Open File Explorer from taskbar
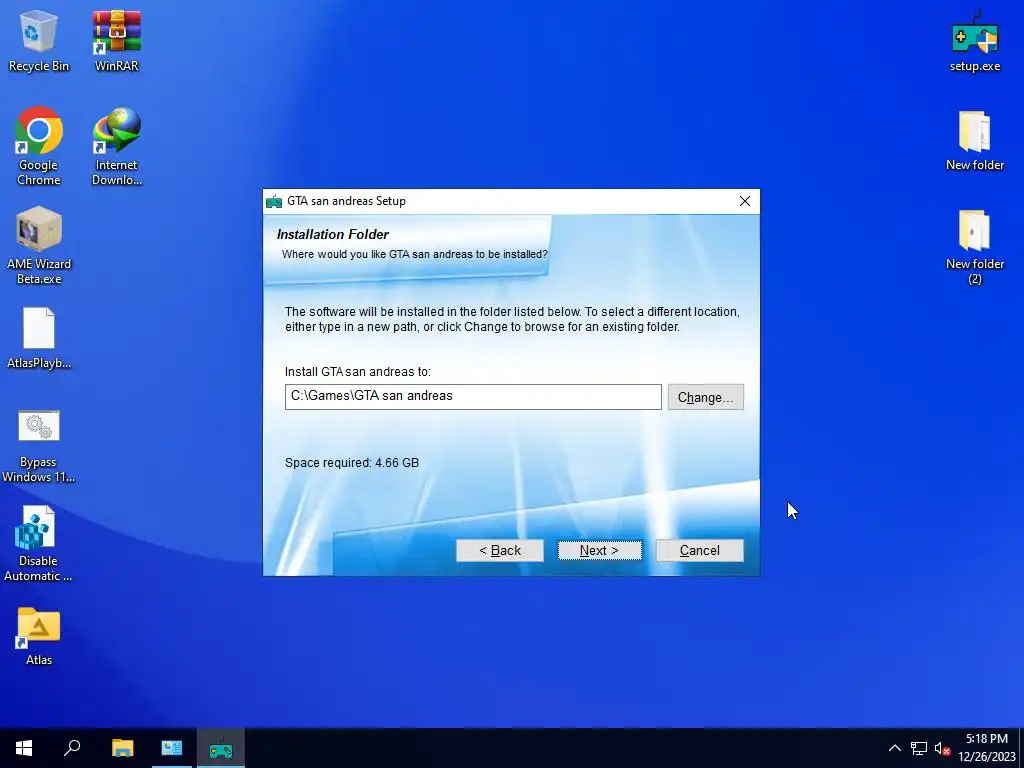 click(122, 748)
